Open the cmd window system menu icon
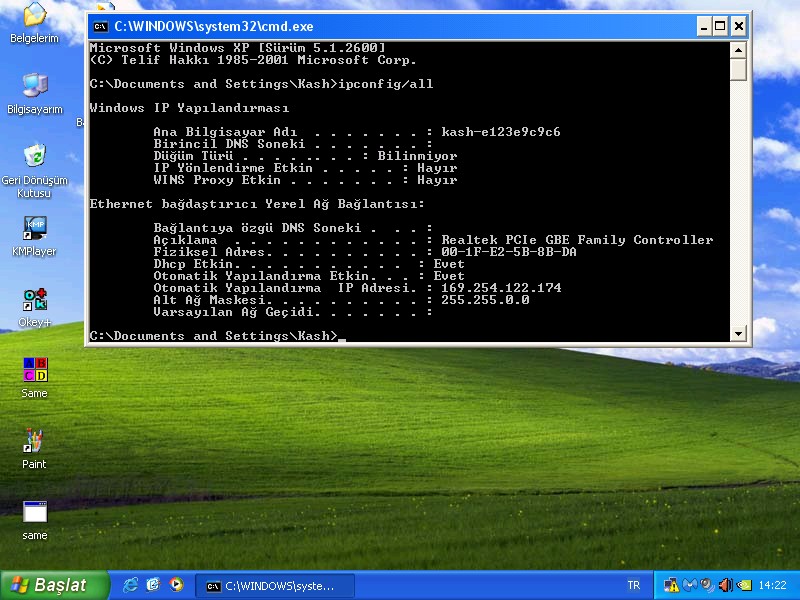The image size is (800, 600). click(101, 27)
